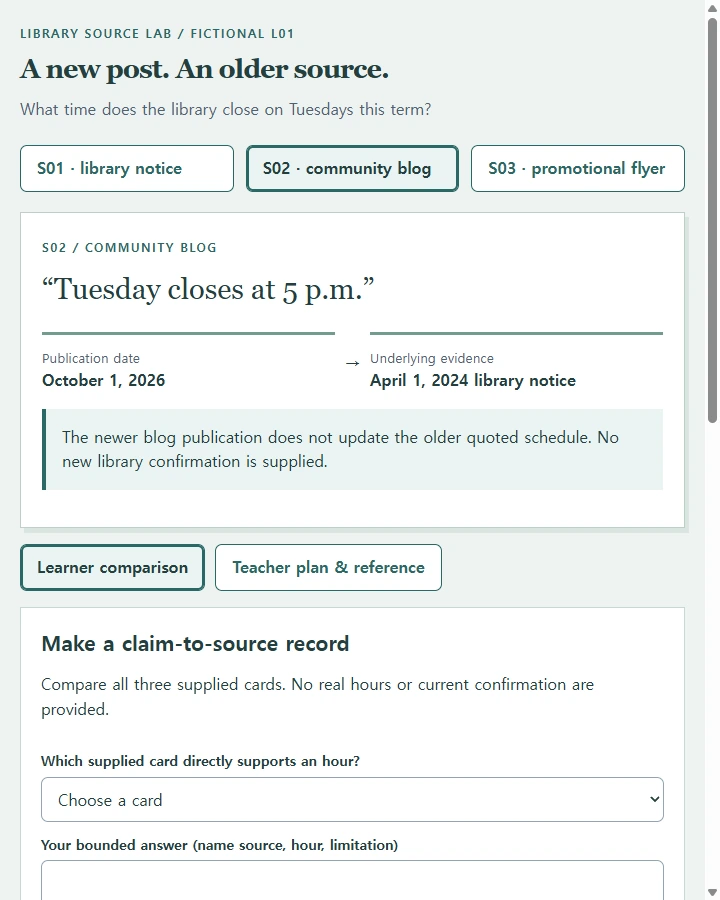The image size is (720, 900).
Task: Click the note about the newer blog publication
Action: (353, 449)
